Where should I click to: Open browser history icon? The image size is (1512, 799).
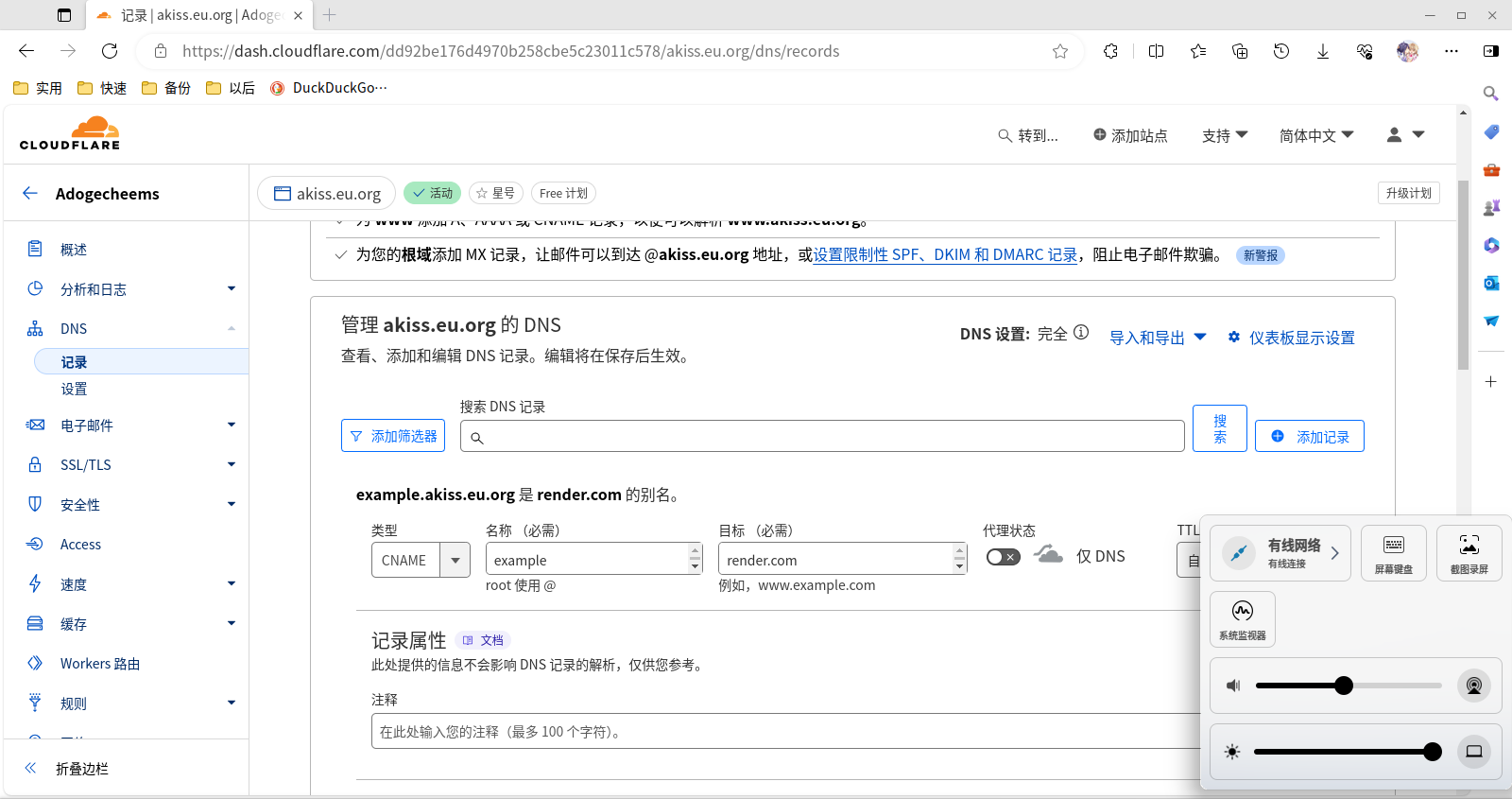(1281, 51)
